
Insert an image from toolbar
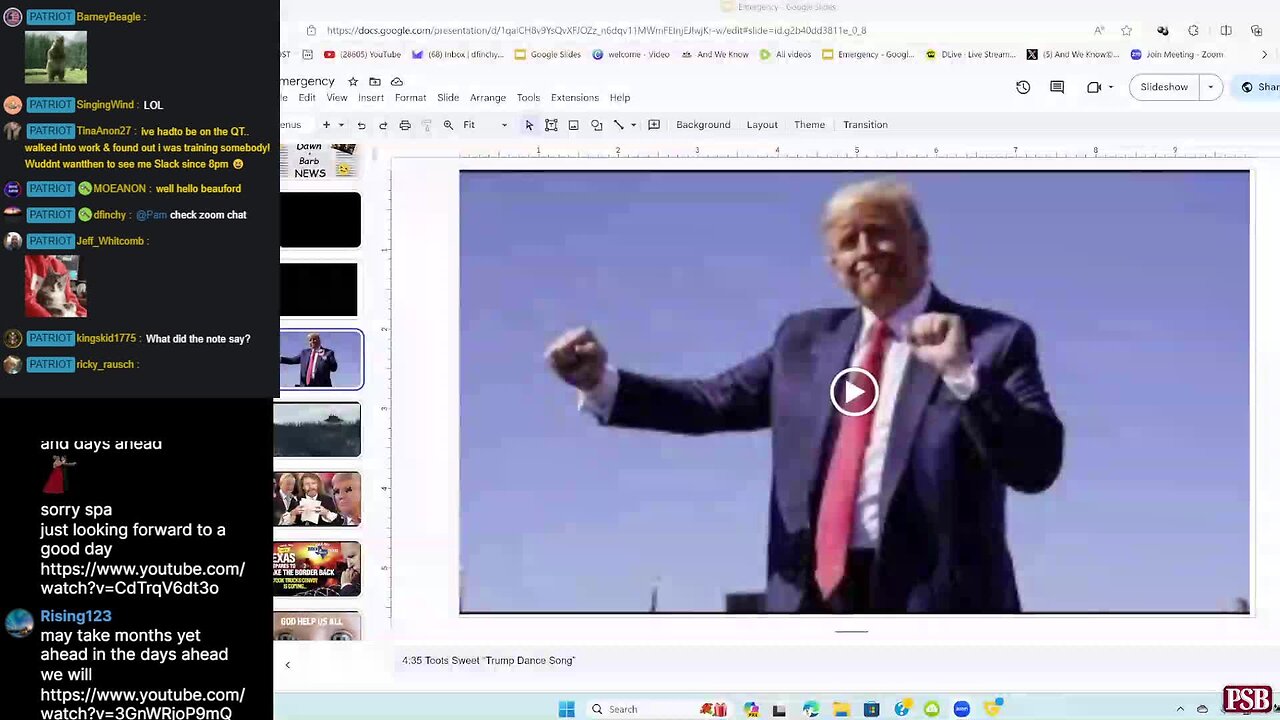pos(573,125)
